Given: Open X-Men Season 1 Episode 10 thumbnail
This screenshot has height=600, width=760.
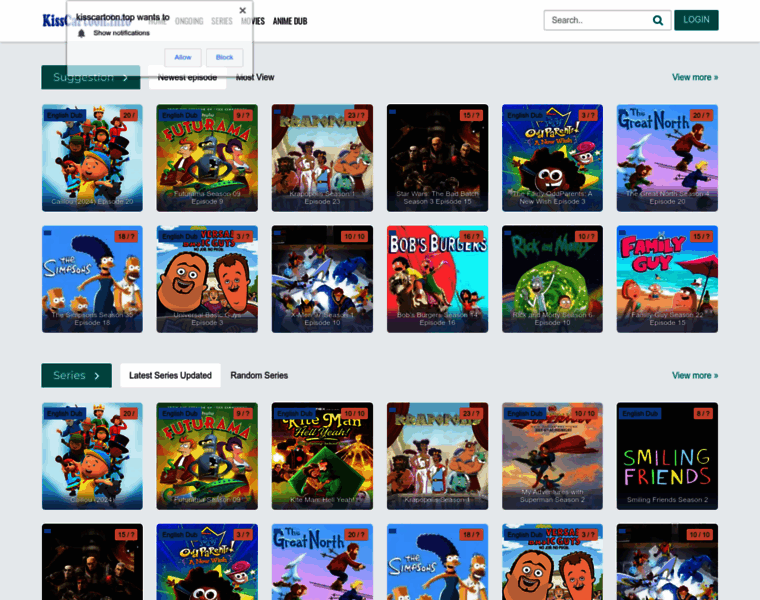Looking at the screenshot, I should pos(322,279).
